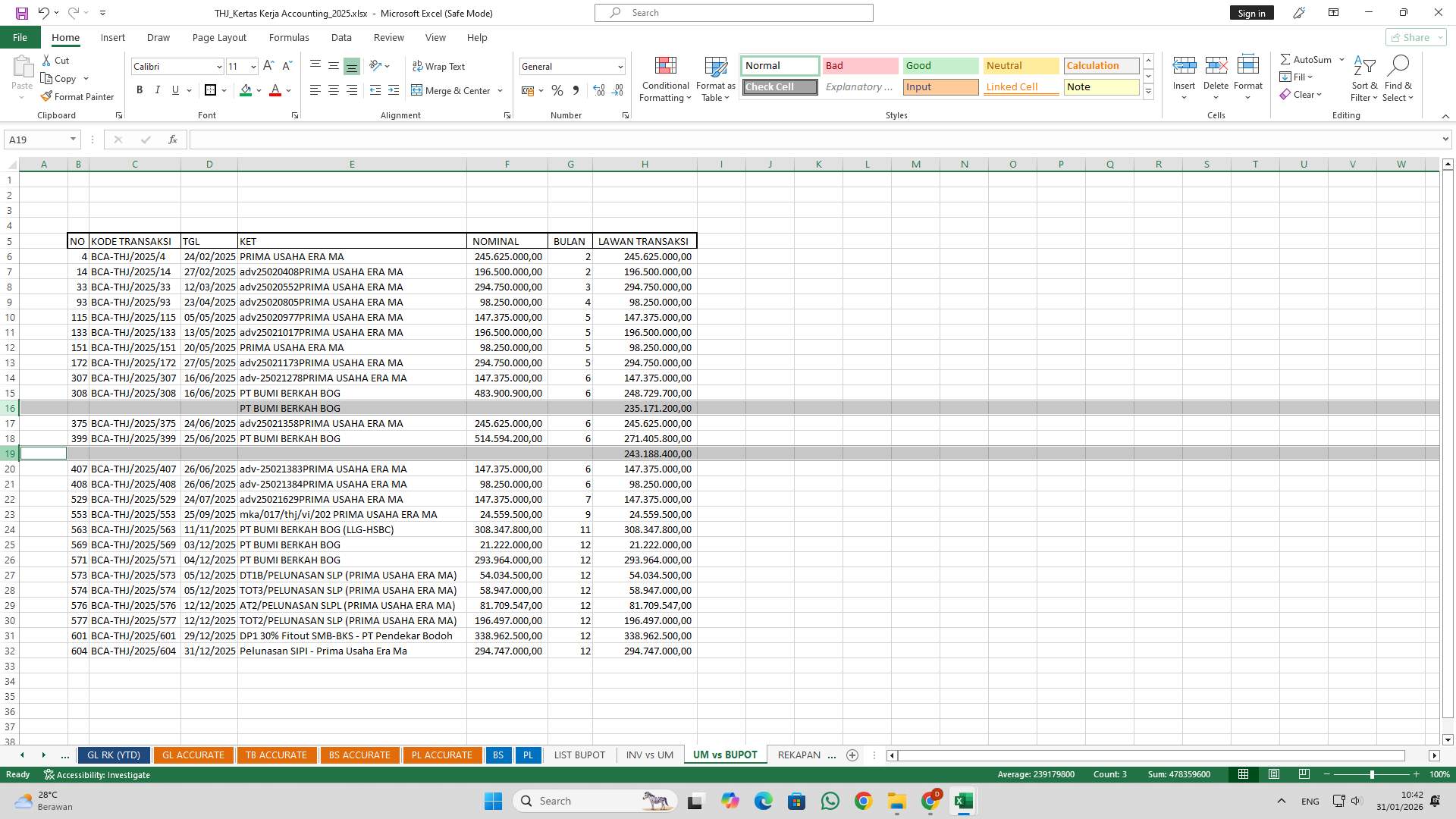The width and height of the screenshot is (1456, 819).
Task: Adjust the zoom slider
Action: click(1373, 774)
